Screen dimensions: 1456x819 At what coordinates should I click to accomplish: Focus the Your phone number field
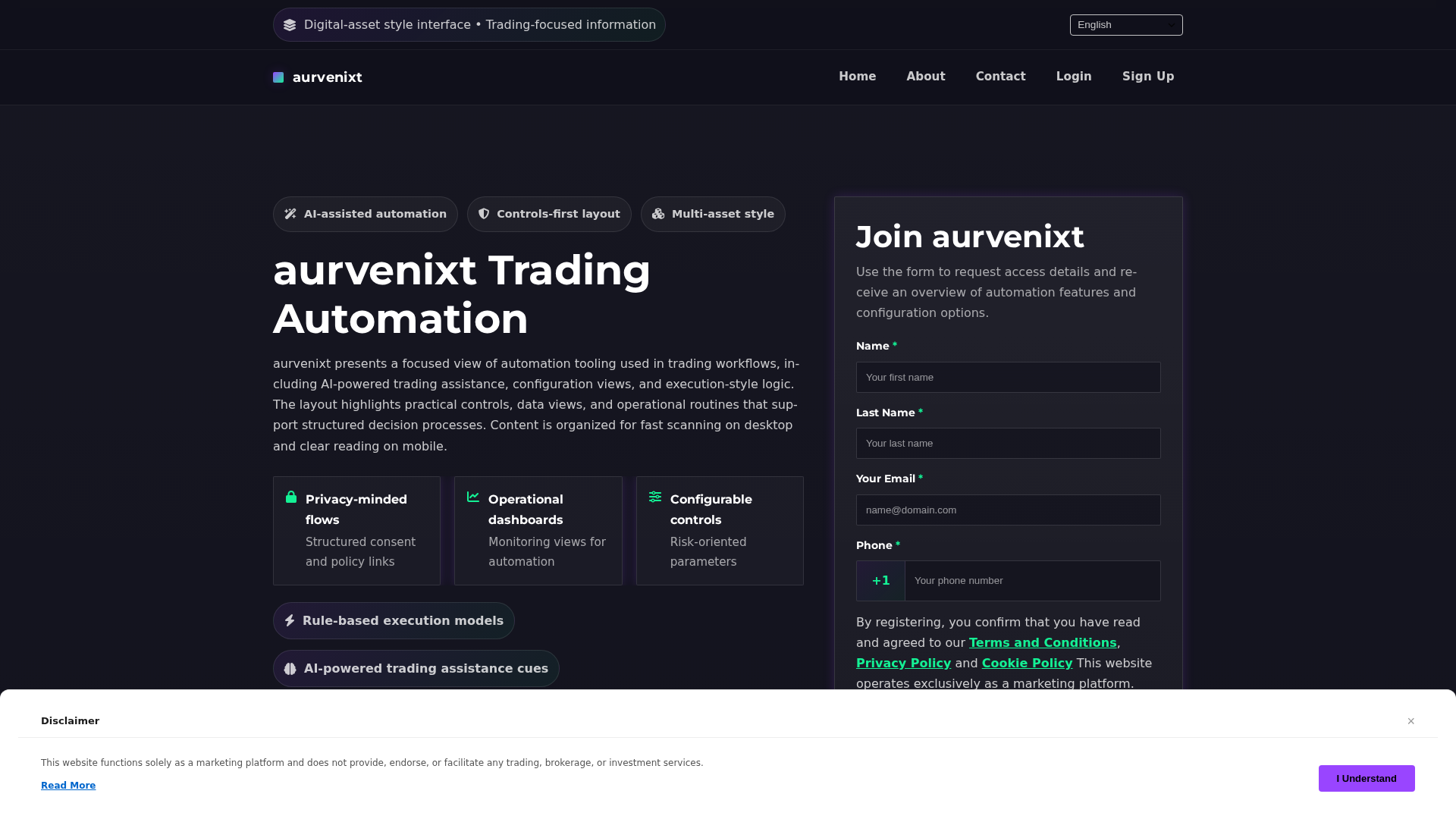tap(1032, 581)
